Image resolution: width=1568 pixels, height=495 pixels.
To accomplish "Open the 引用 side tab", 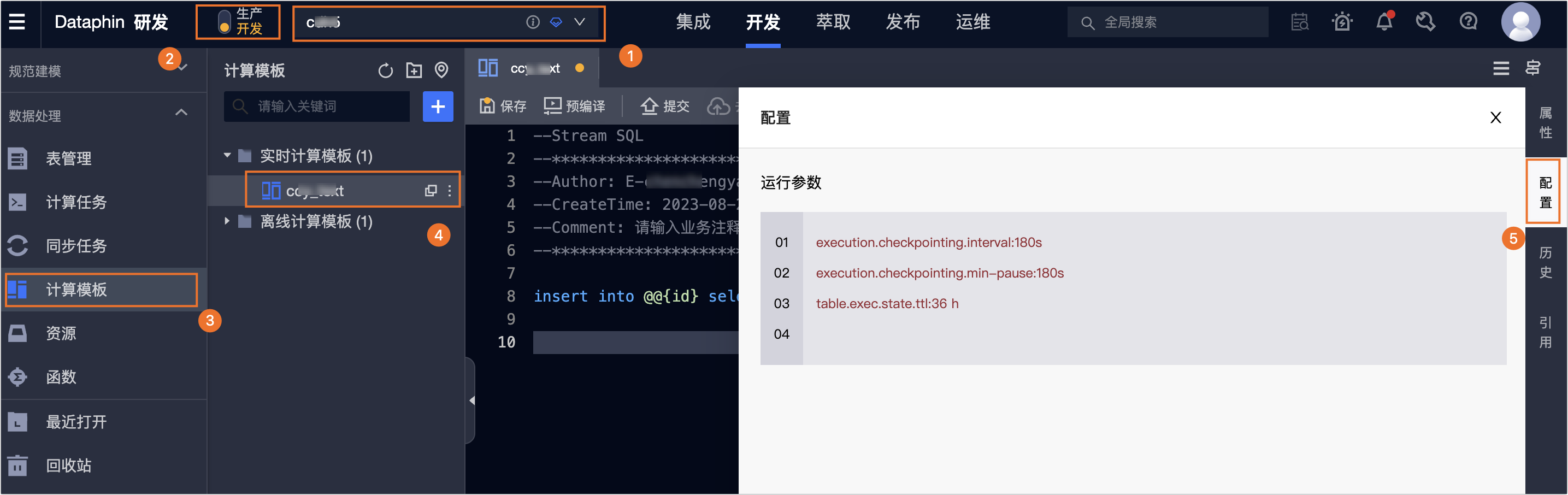I will [1545, 332].
